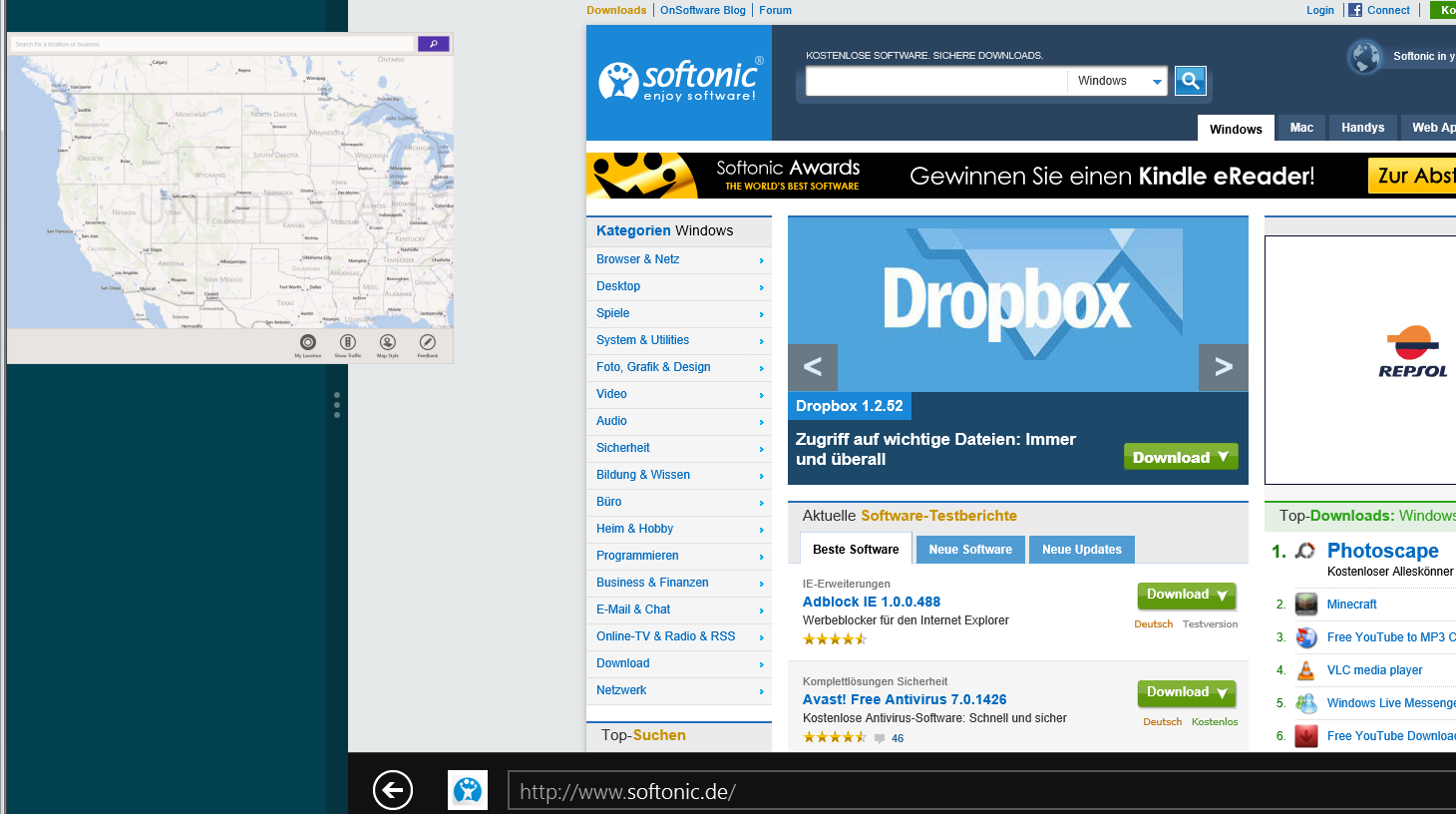Click the Feedback pencil icon
Viewport: 1456px width, 814px height.
(x=427, y=342)
